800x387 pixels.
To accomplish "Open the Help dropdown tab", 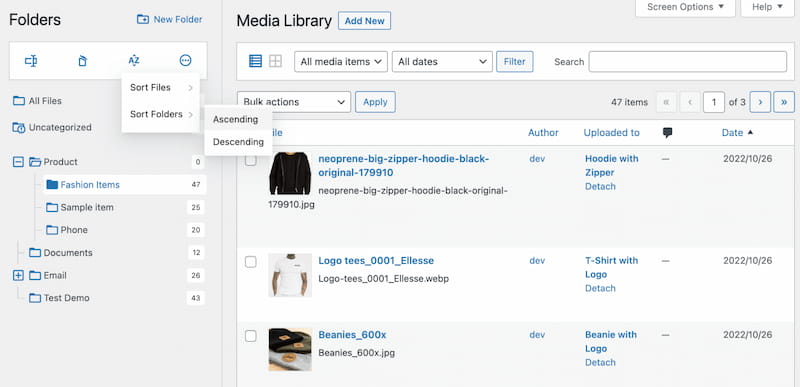I will click(x=767, y=7).
